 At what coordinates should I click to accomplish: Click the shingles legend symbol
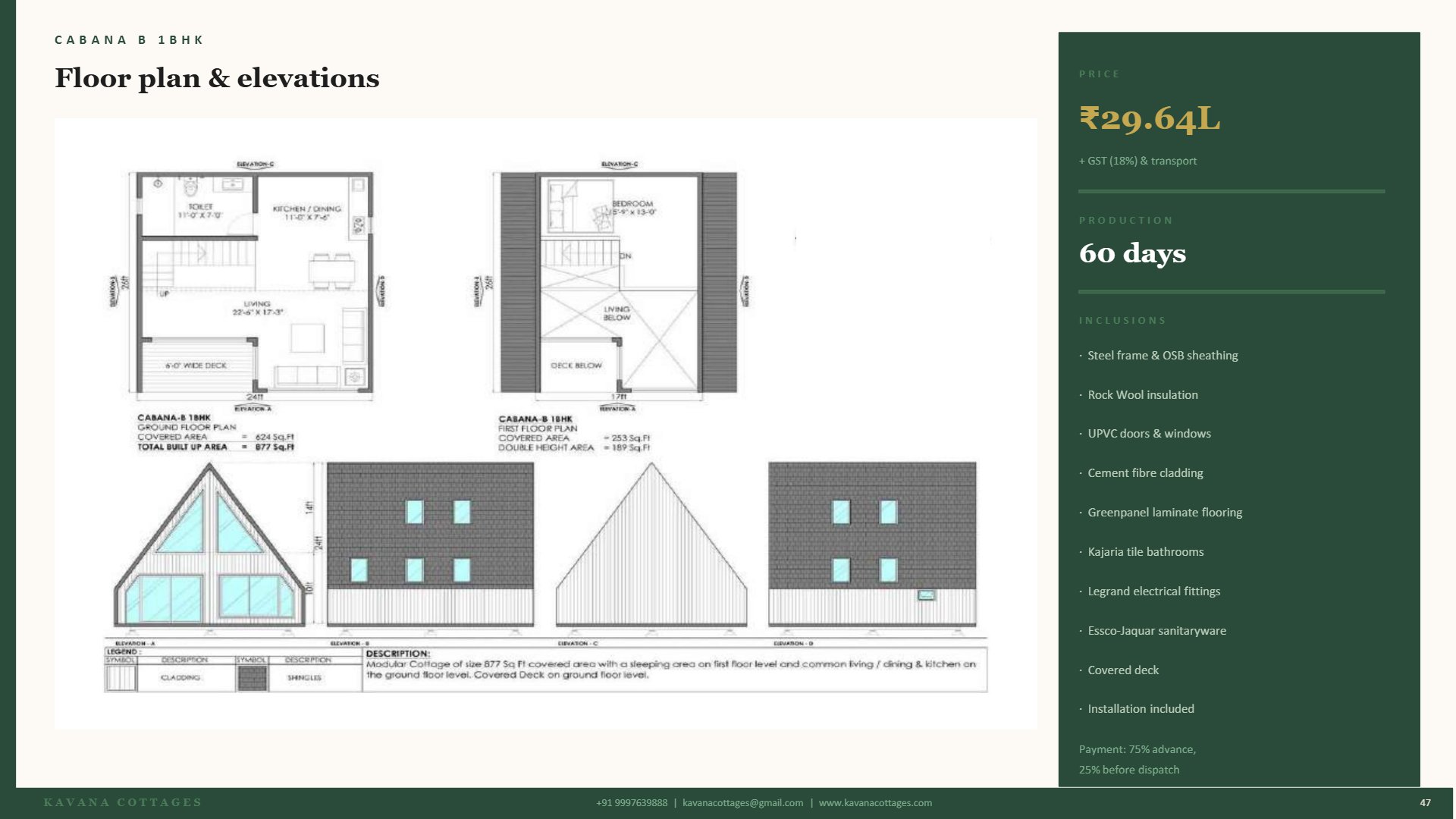(252, 678)
